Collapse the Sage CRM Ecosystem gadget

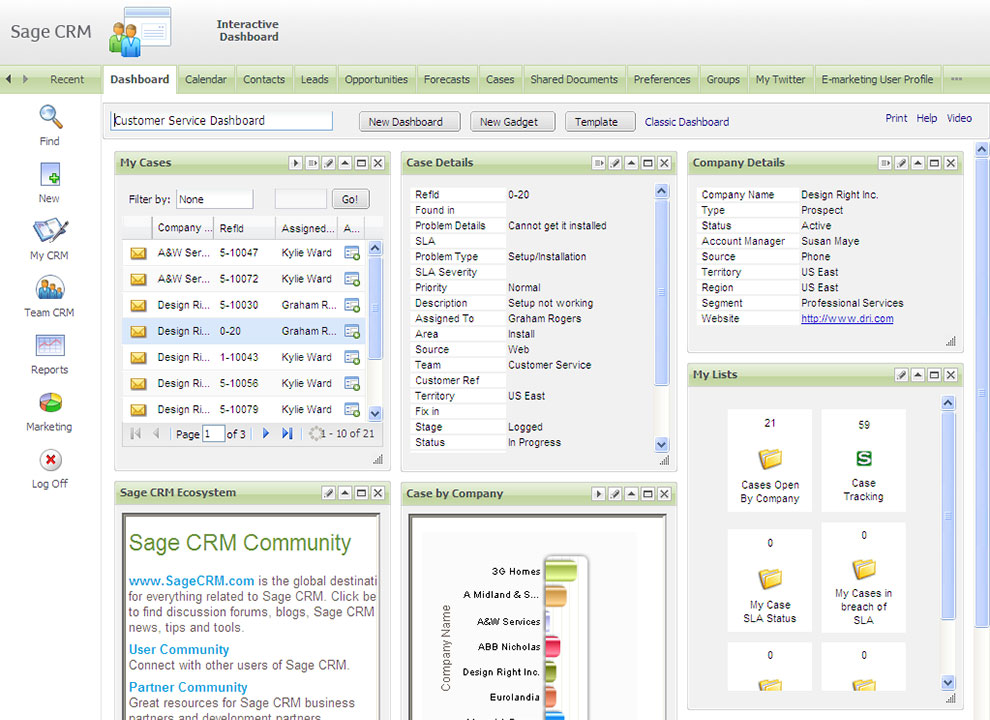tap(345, 493)
